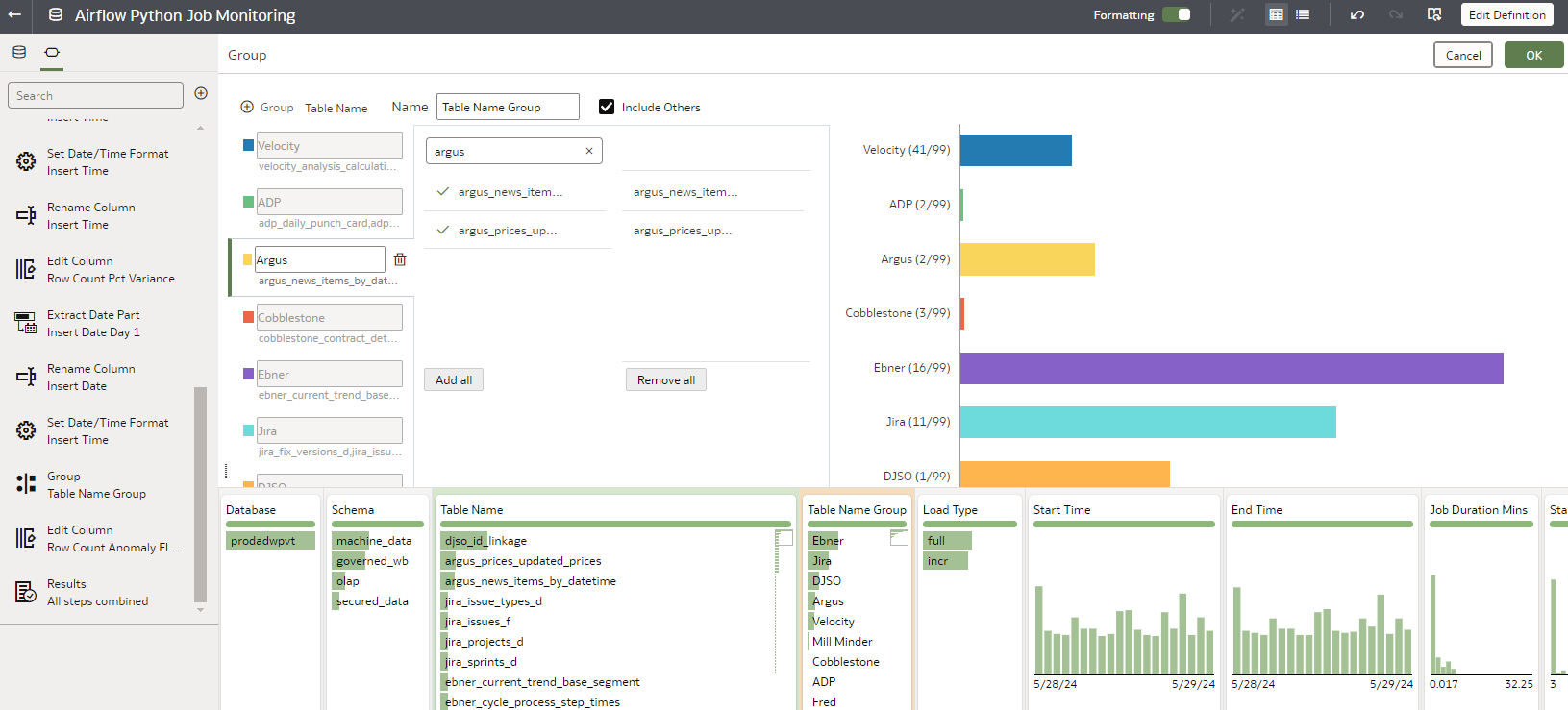Viewport: 1568px width, 710px height.
Task: Click the Start Time column header
Action: [x=1062, y=510]
